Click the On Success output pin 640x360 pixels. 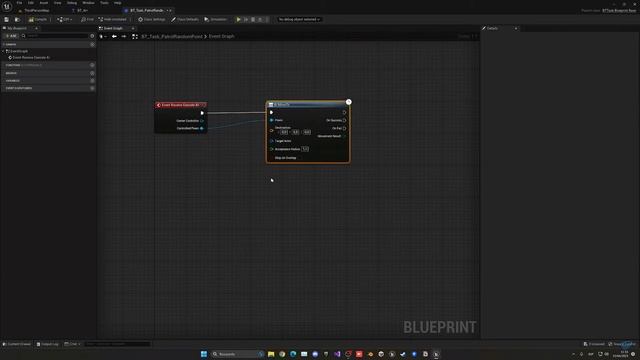click(344, 120)
